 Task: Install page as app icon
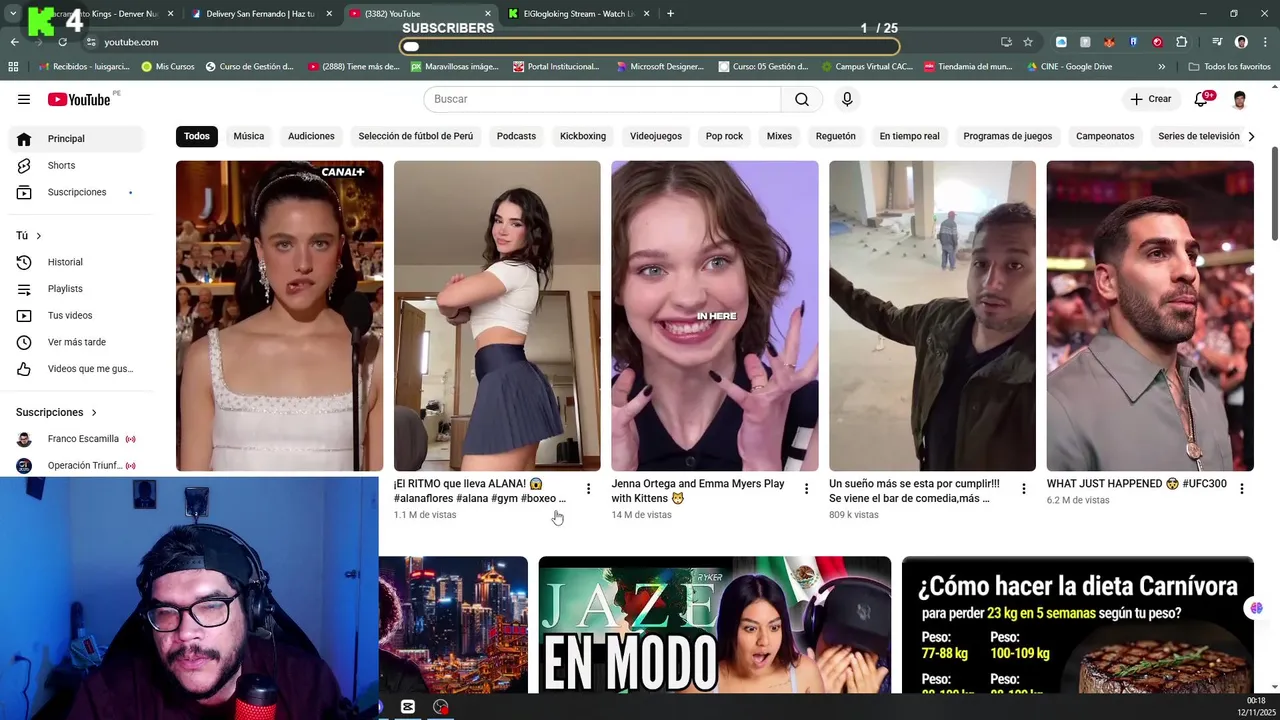1006,42
